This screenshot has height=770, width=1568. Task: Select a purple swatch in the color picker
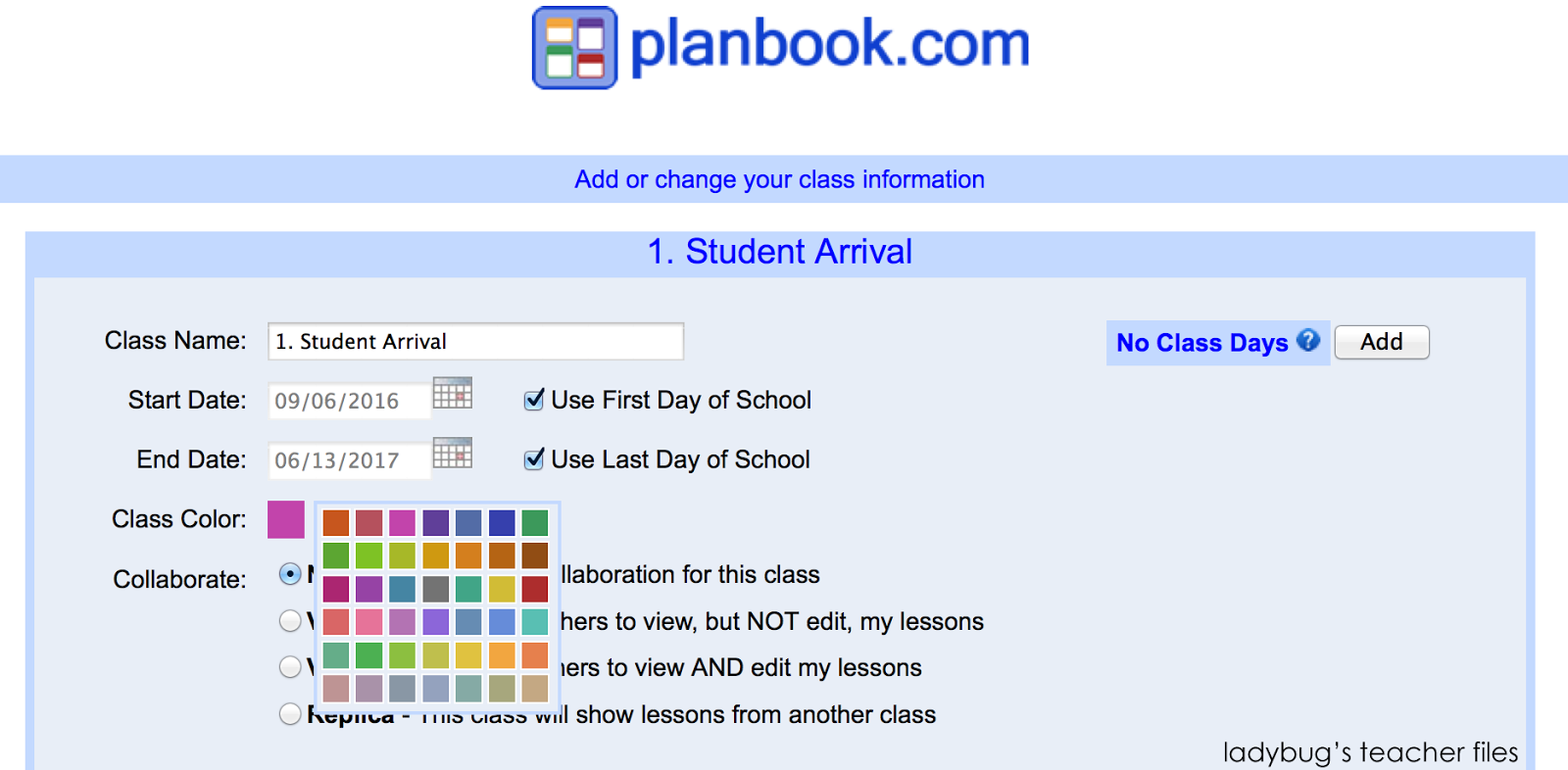point(434,521)
